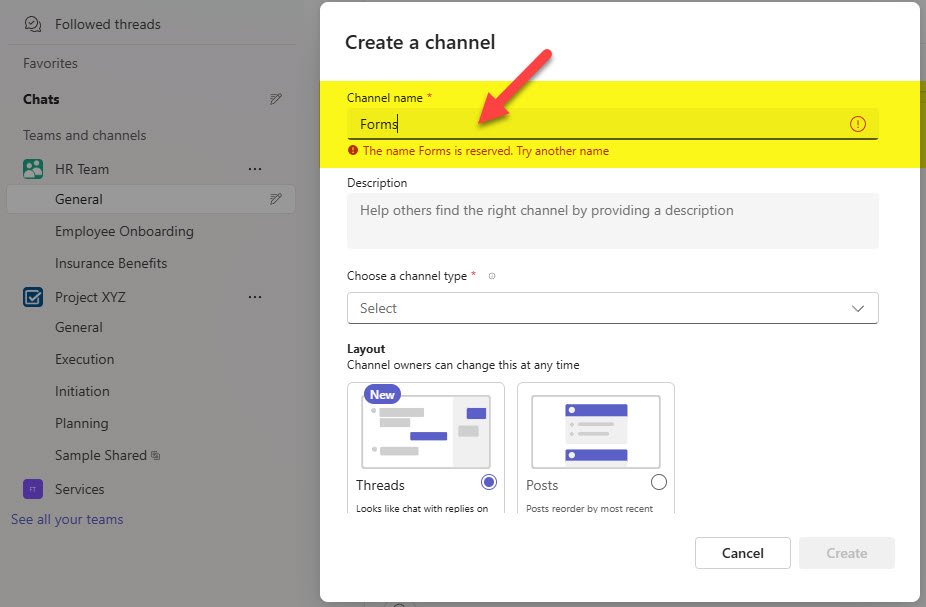
Task: Open the Chats section
Action: 41,99
